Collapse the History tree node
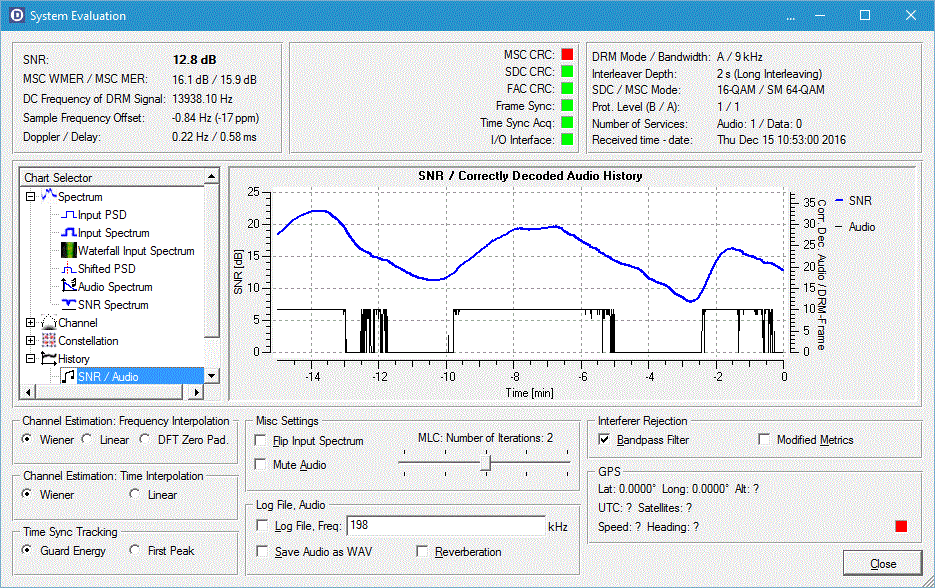 [30, 358]
